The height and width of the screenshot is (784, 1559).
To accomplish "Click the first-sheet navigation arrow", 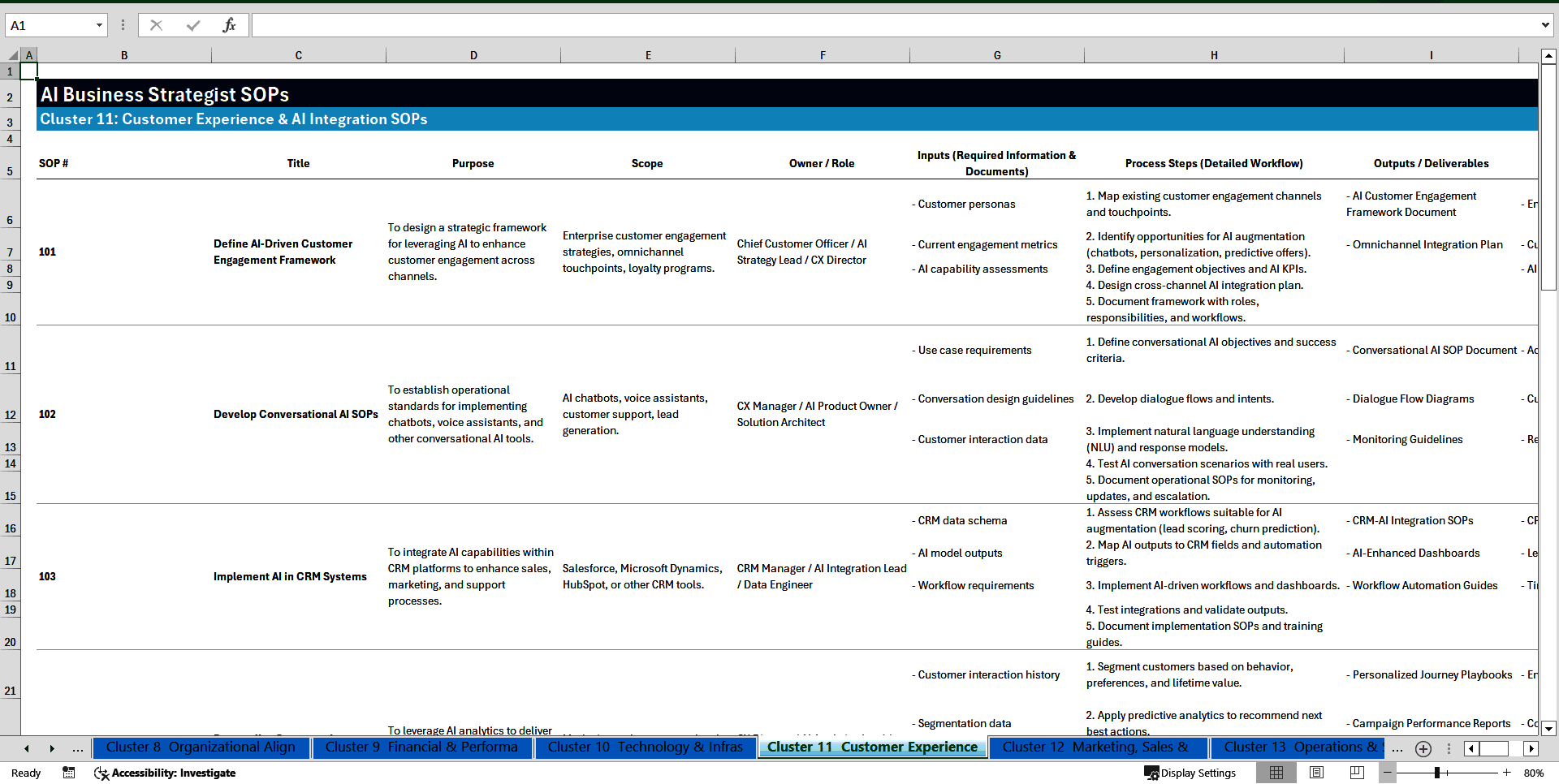I will coord(27,748).
